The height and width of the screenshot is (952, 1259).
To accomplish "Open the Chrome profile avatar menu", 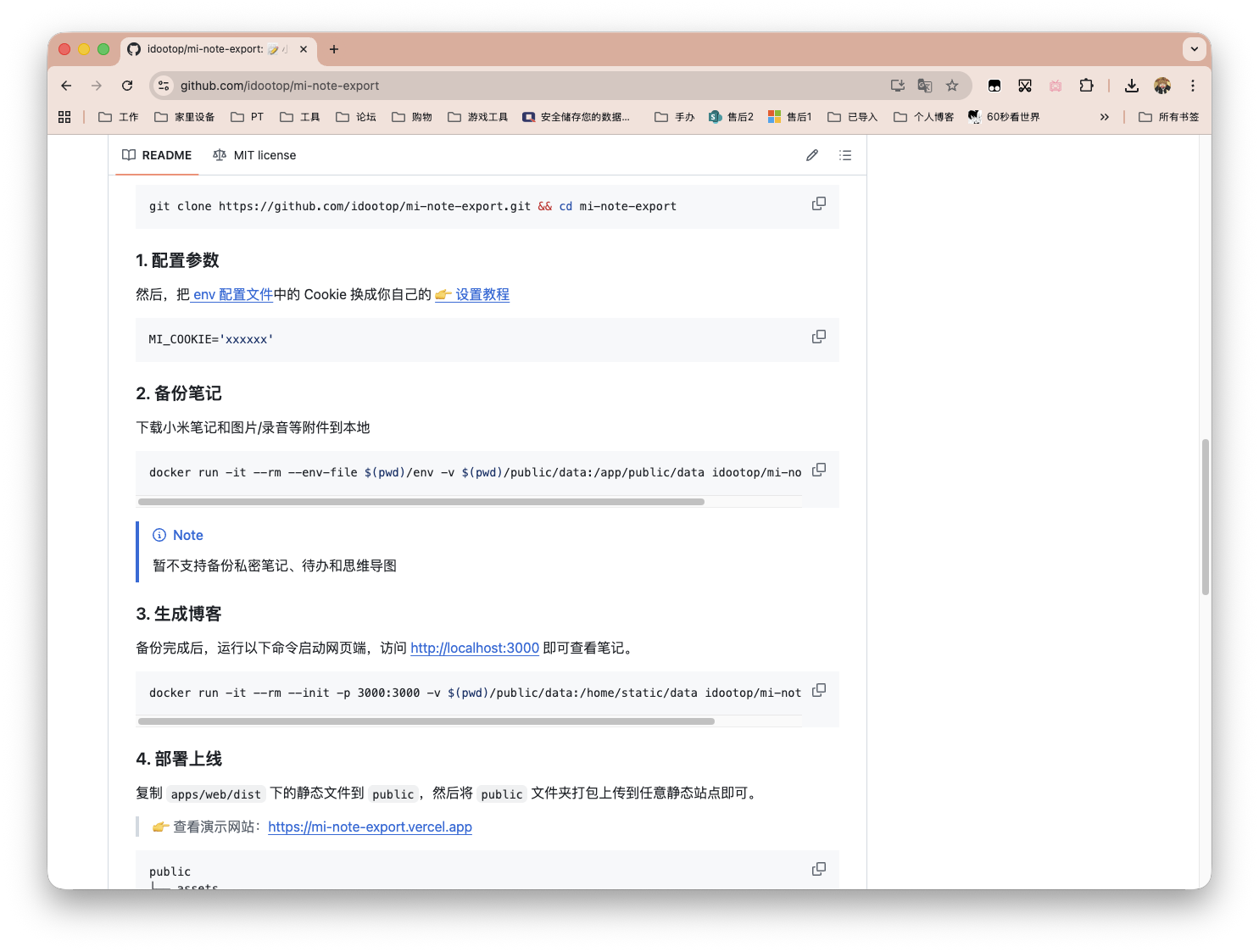I will coord(1162,86).
